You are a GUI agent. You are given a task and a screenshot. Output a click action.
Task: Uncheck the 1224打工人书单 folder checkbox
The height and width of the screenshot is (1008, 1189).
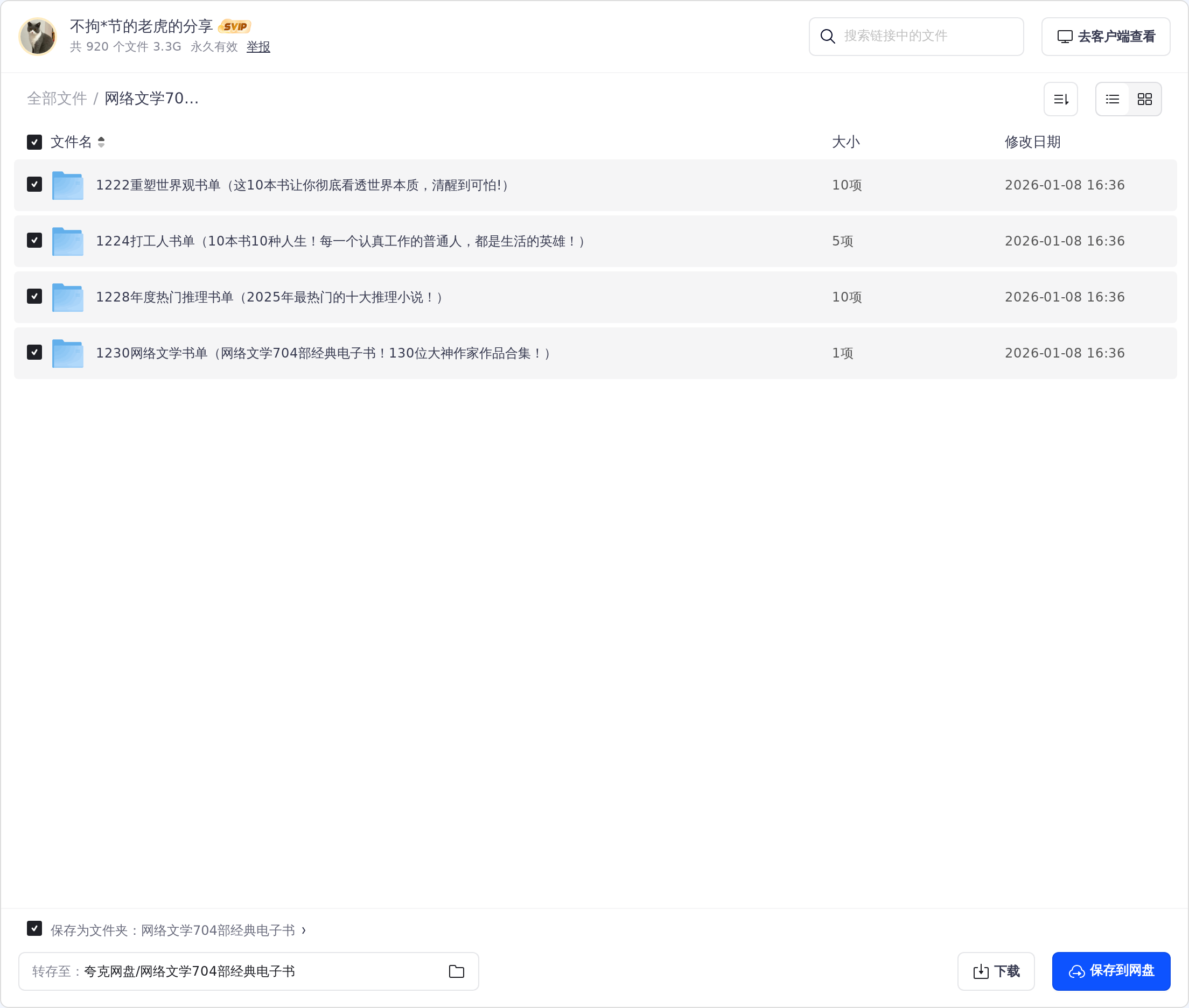34,241
